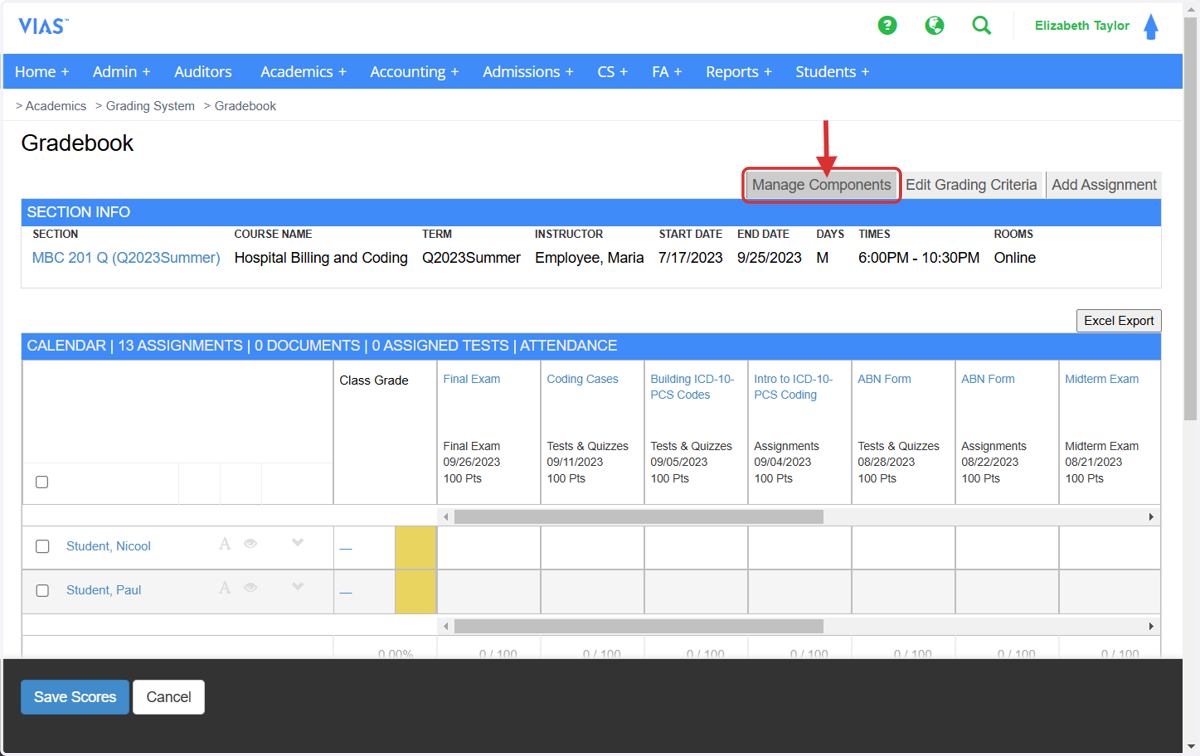Click the Elizabeth Taylor user name
The image size is (1200, 756).
1082,26
